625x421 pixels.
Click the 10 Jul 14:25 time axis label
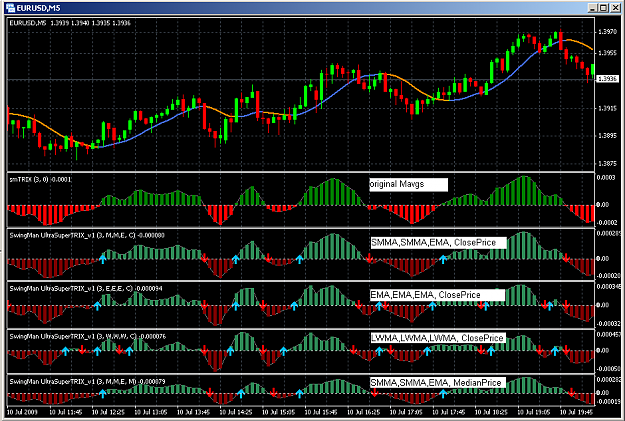click(236, 412)
